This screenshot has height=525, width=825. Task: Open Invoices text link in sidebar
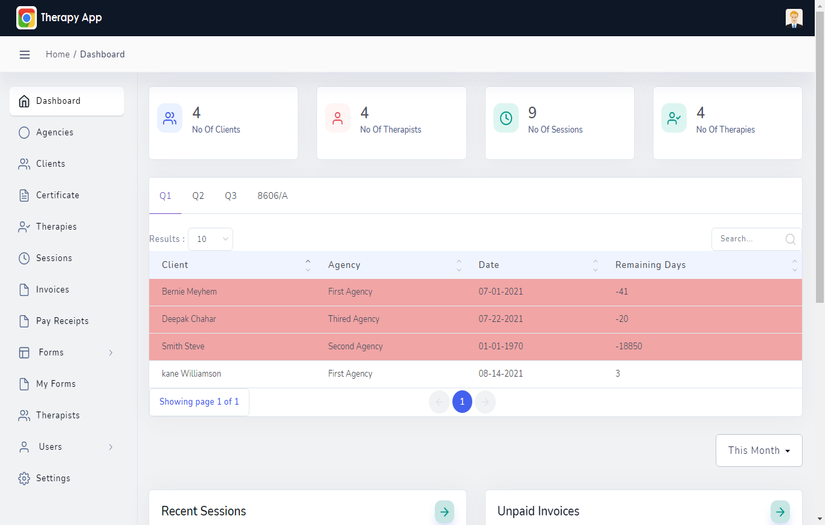(x=53, y=290)
